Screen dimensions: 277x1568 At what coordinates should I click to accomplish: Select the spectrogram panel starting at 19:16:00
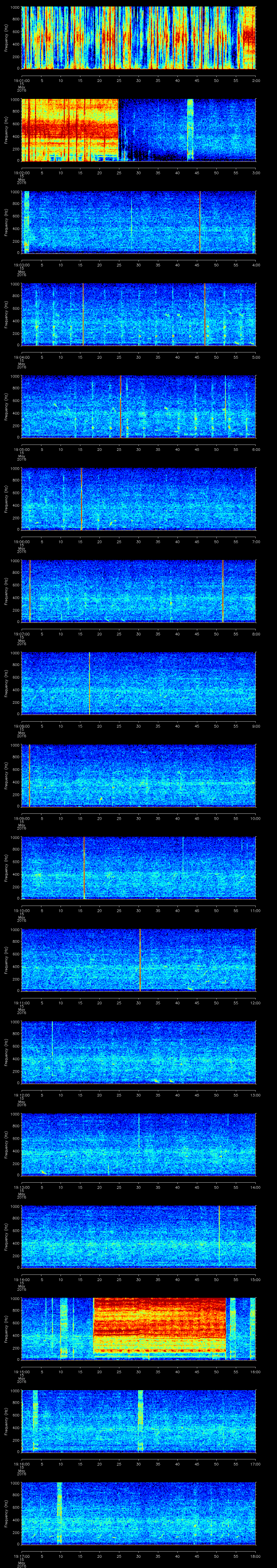tap(139, 1421)
